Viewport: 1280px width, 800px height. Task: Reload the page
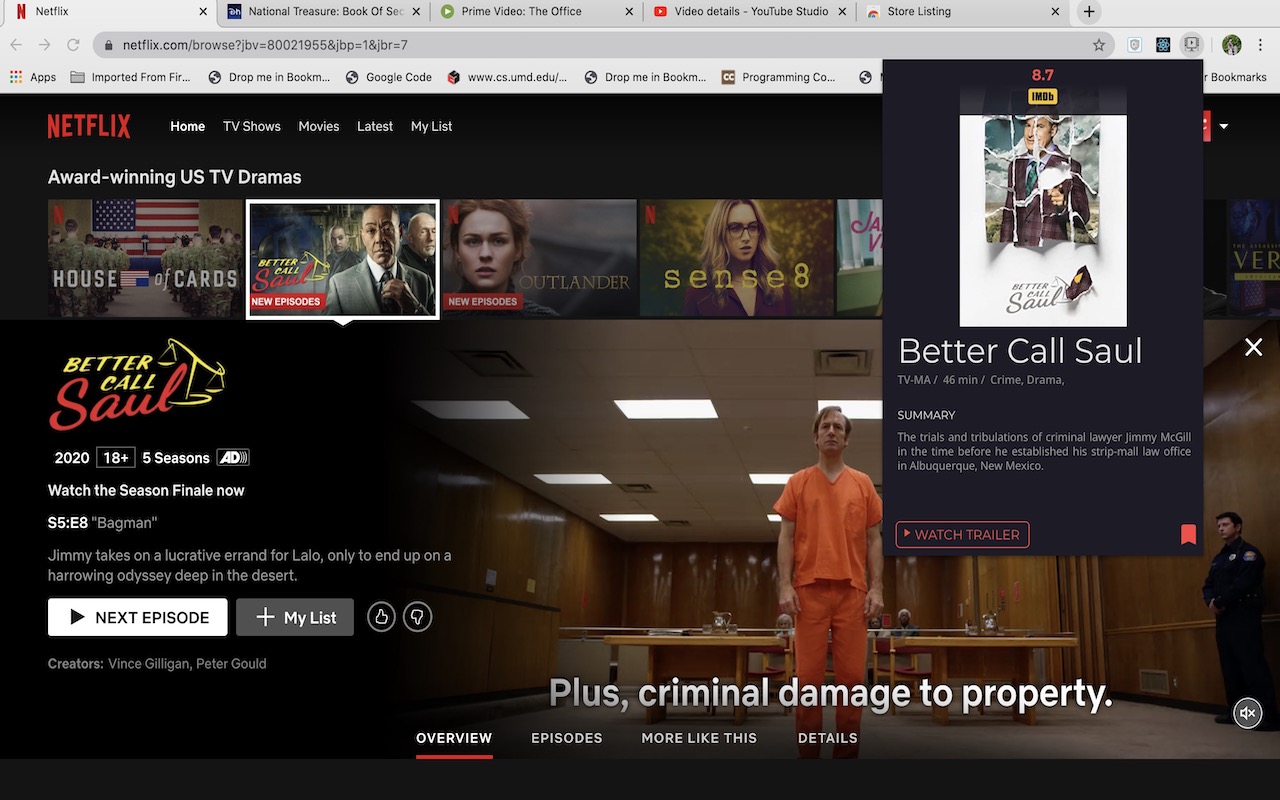tap(73, 45)
